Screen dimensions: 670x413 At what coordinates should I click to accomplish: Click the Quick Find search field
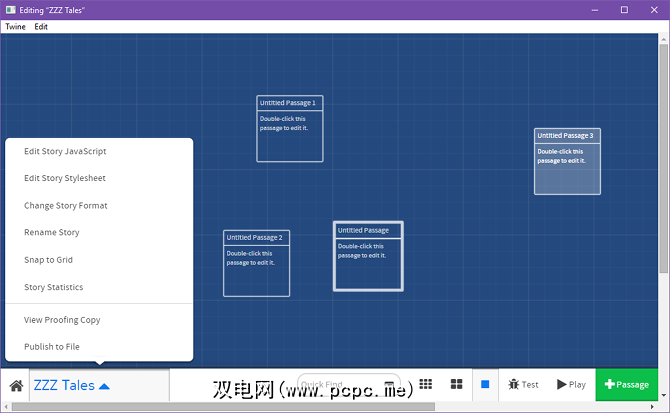coord(349,384)
